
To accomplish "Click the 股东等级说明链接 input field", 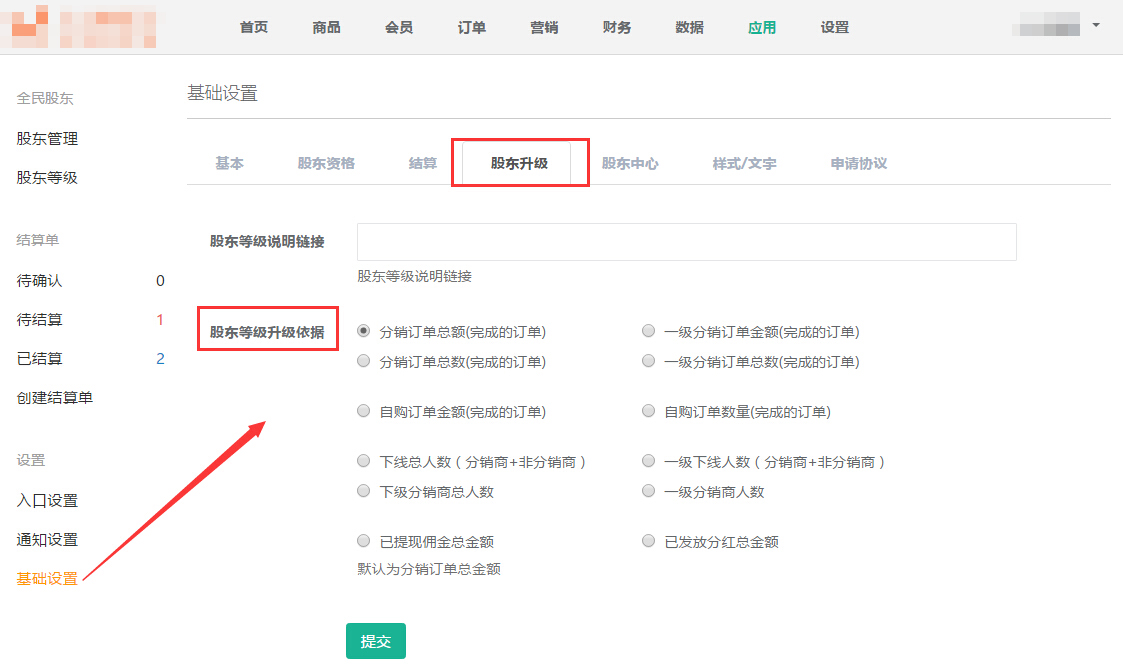I will [686, 242].
